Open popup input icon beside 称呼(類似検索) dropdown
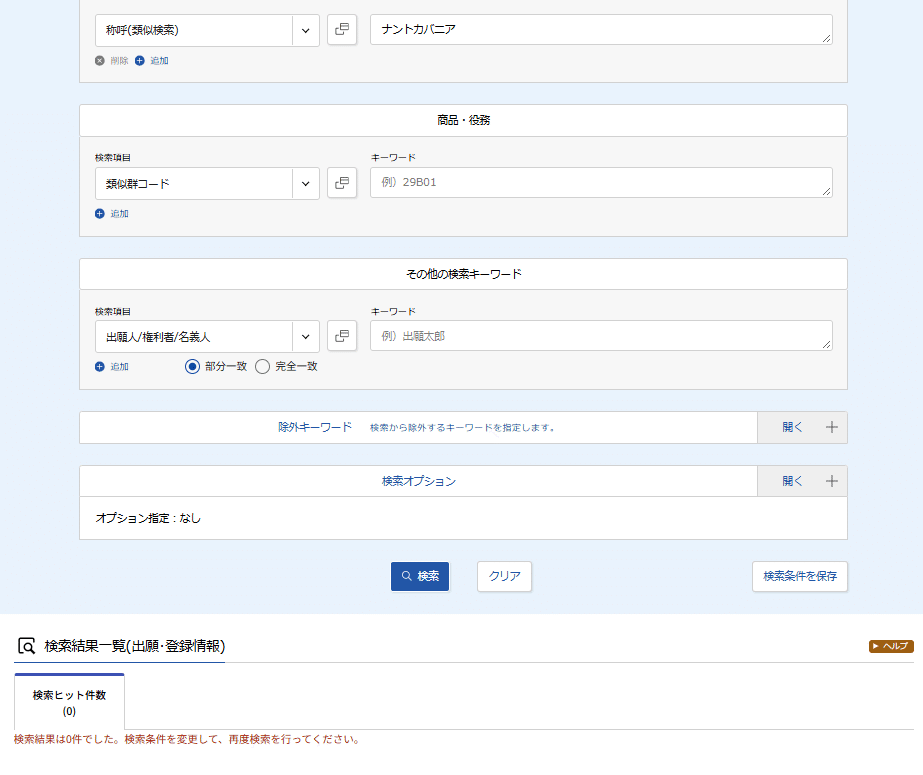923x775 pixels. [342, 29]
